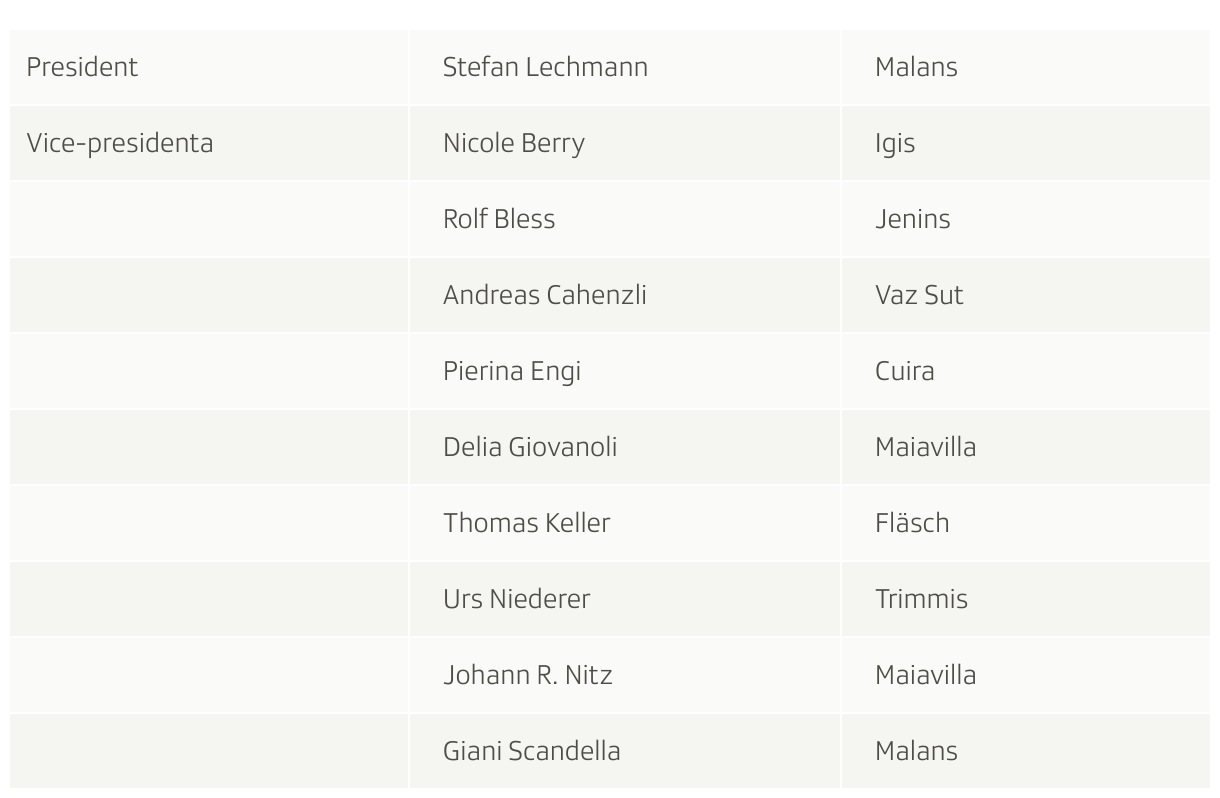This screenshot has width=1220, height=798.
Task: Select Andreas Cahenzli in the table
Action: pyautogui.click(x=545, y=295)
